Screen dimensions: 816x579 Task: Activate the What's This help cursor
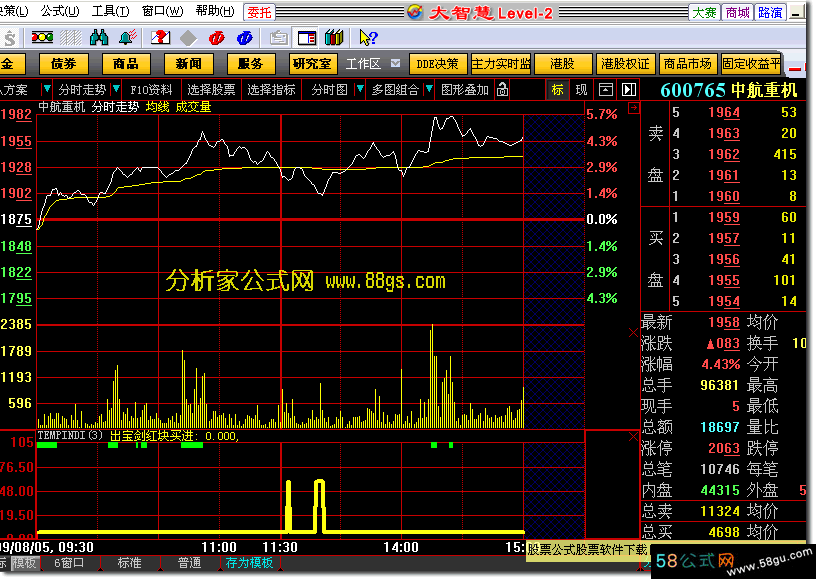click(x=368, y=37)
